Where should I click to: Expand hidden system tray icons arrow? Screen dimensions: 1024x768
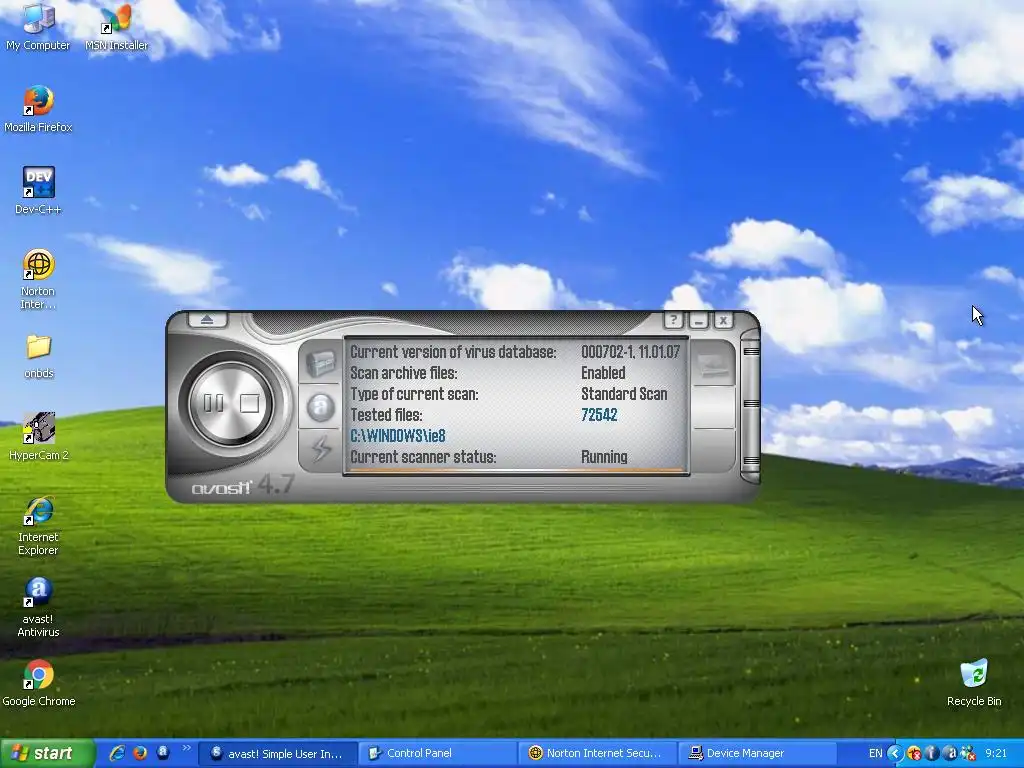pos(895,754)
